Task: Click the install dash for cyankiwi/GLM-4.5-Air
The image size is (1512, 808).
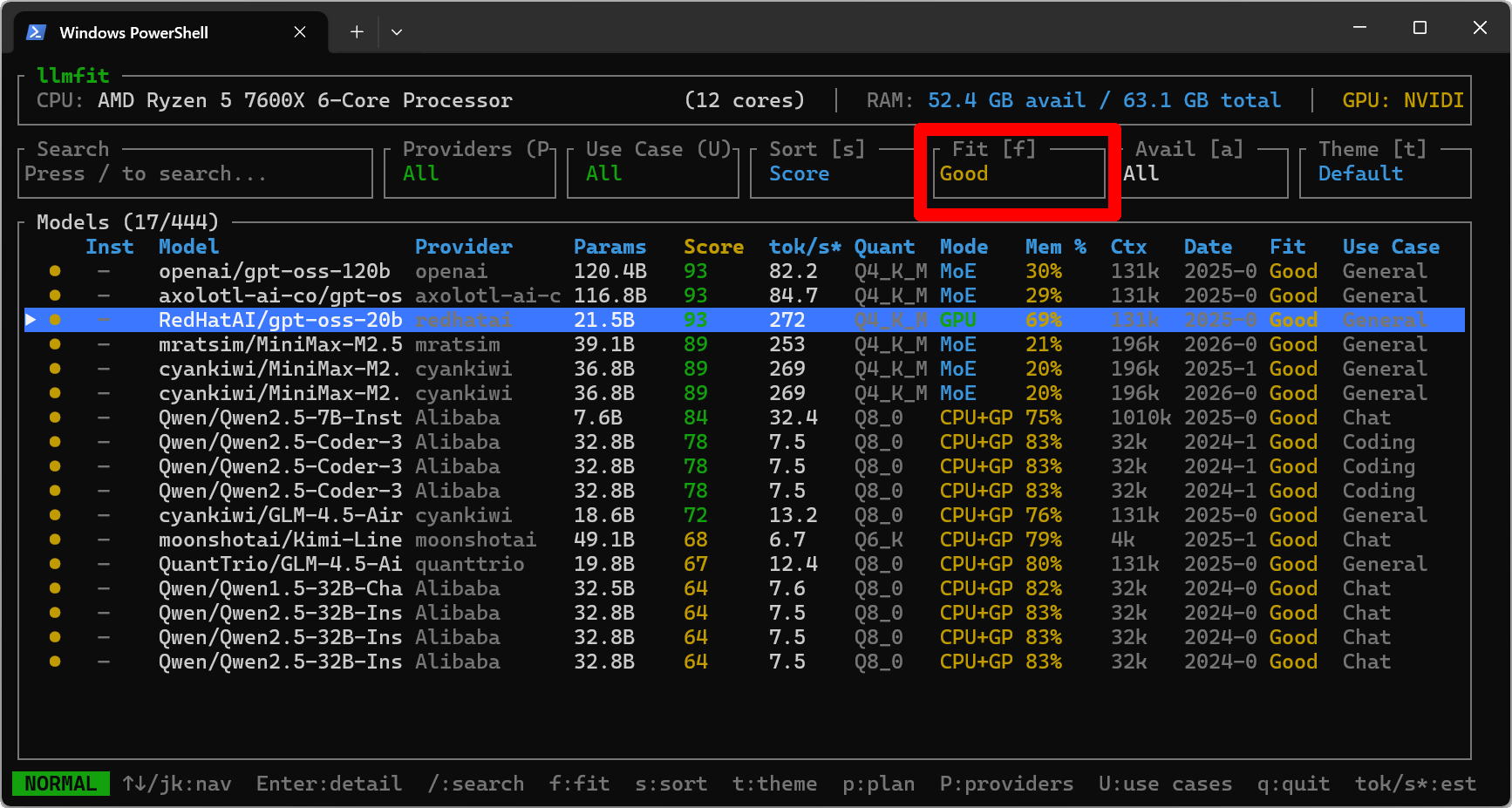Action: pos(104,515)
